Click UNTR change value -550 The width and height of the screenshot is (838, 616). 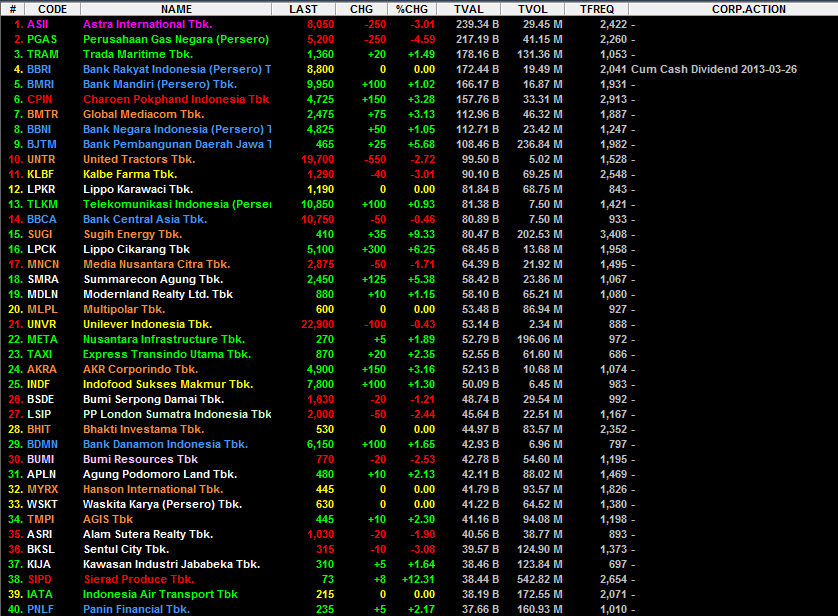[374, 159]
